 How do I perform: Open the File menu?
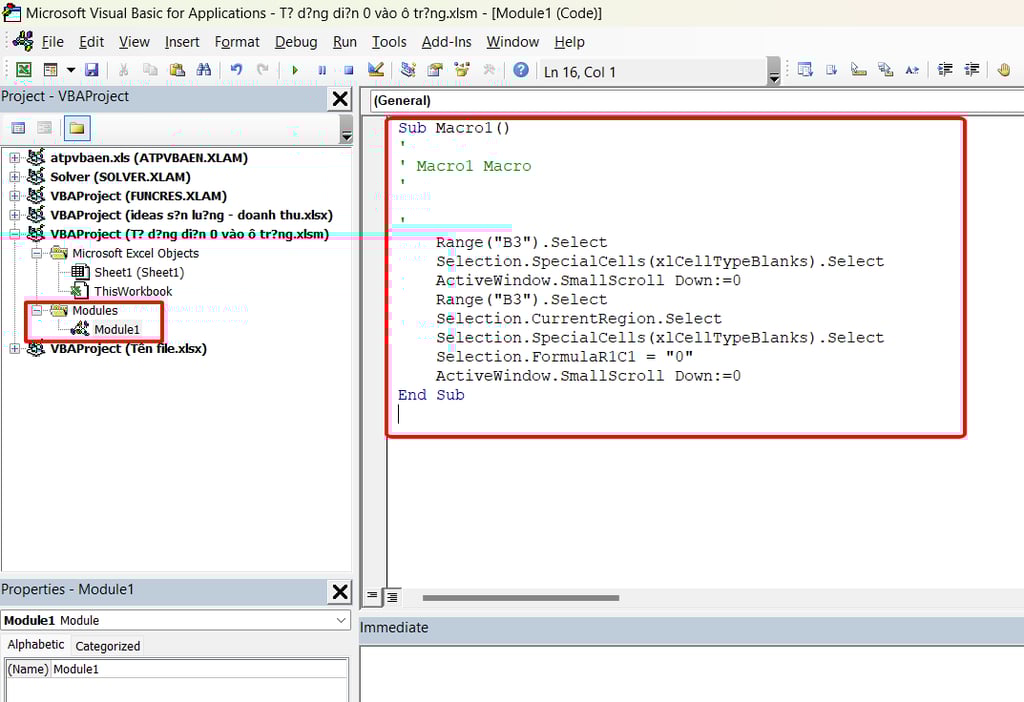(x=52, y=42)
